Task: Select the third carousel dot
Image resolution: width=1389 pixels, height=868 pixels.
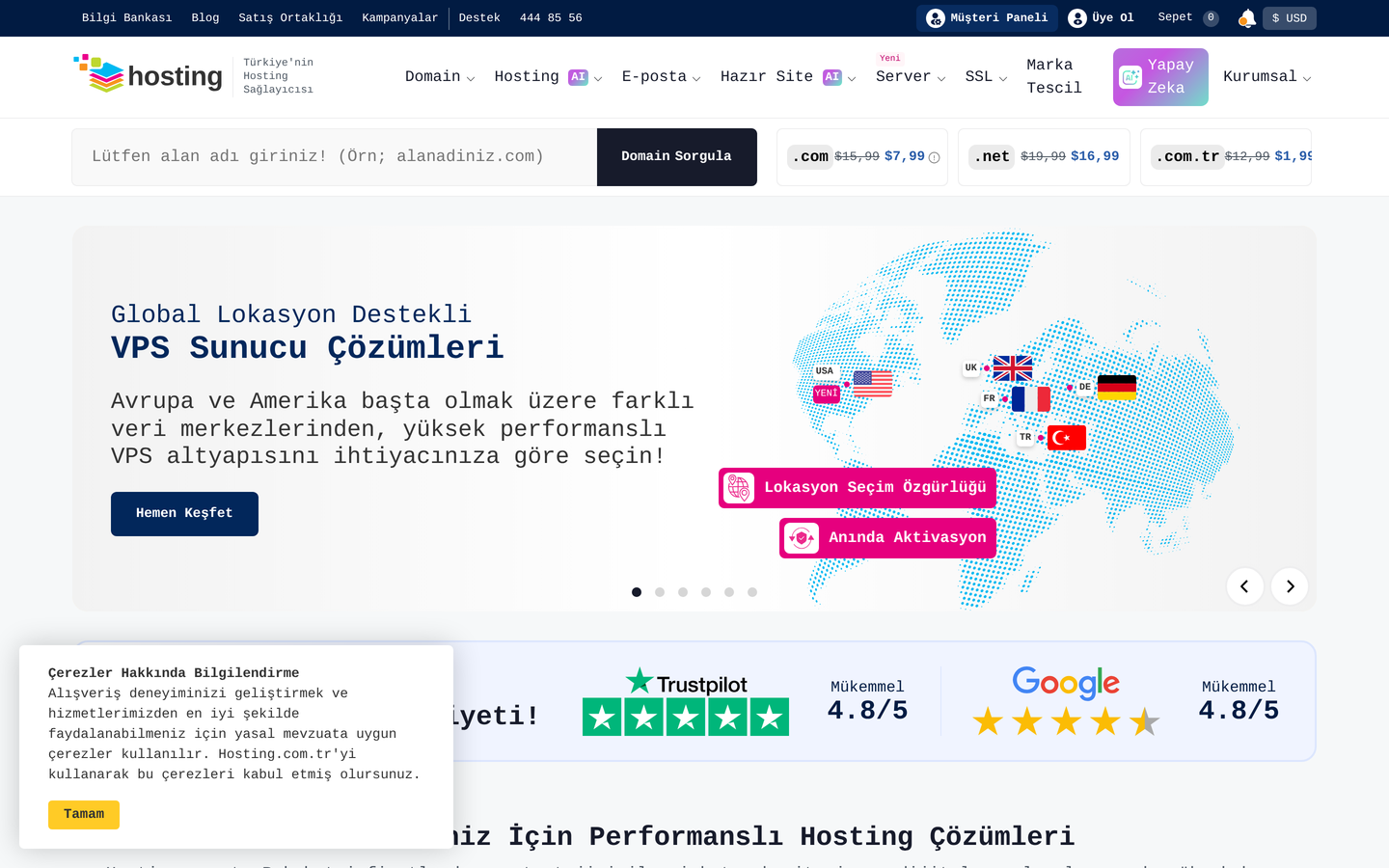Action: (x=683, y=592)
